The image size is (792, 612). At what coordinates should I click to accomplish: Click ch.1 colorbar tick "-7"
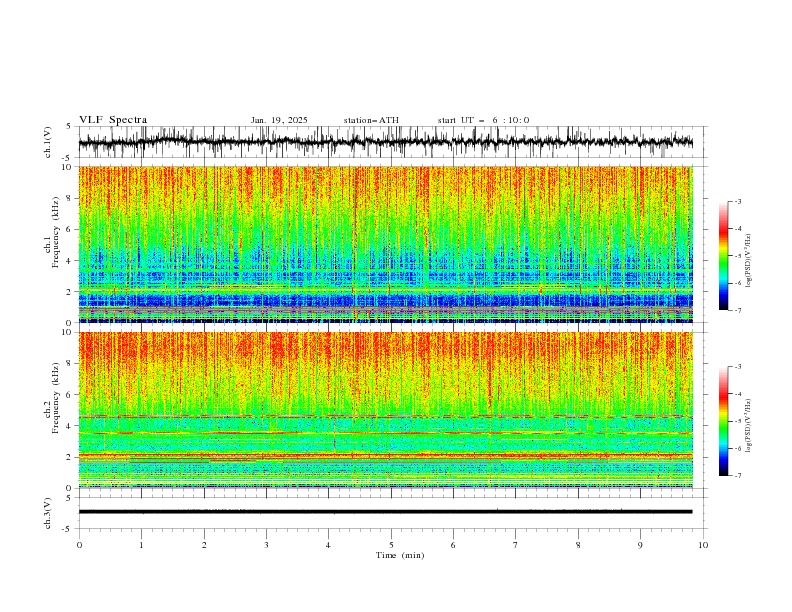coord(737,310)
